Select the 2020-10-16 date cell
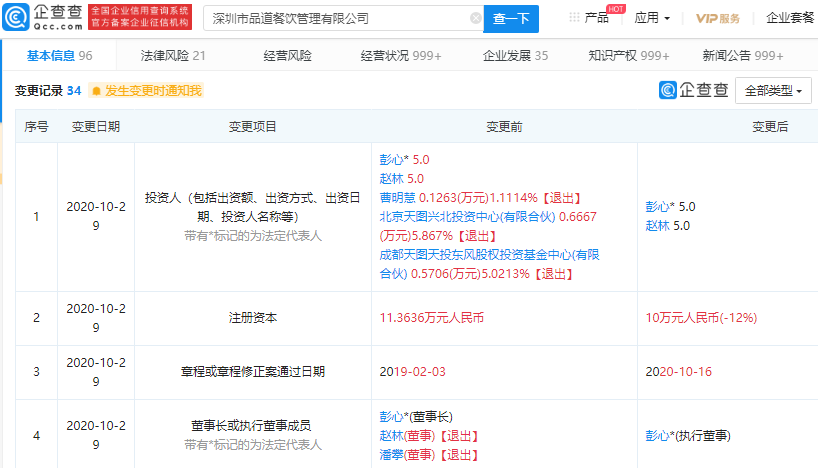 click(678, 371)
